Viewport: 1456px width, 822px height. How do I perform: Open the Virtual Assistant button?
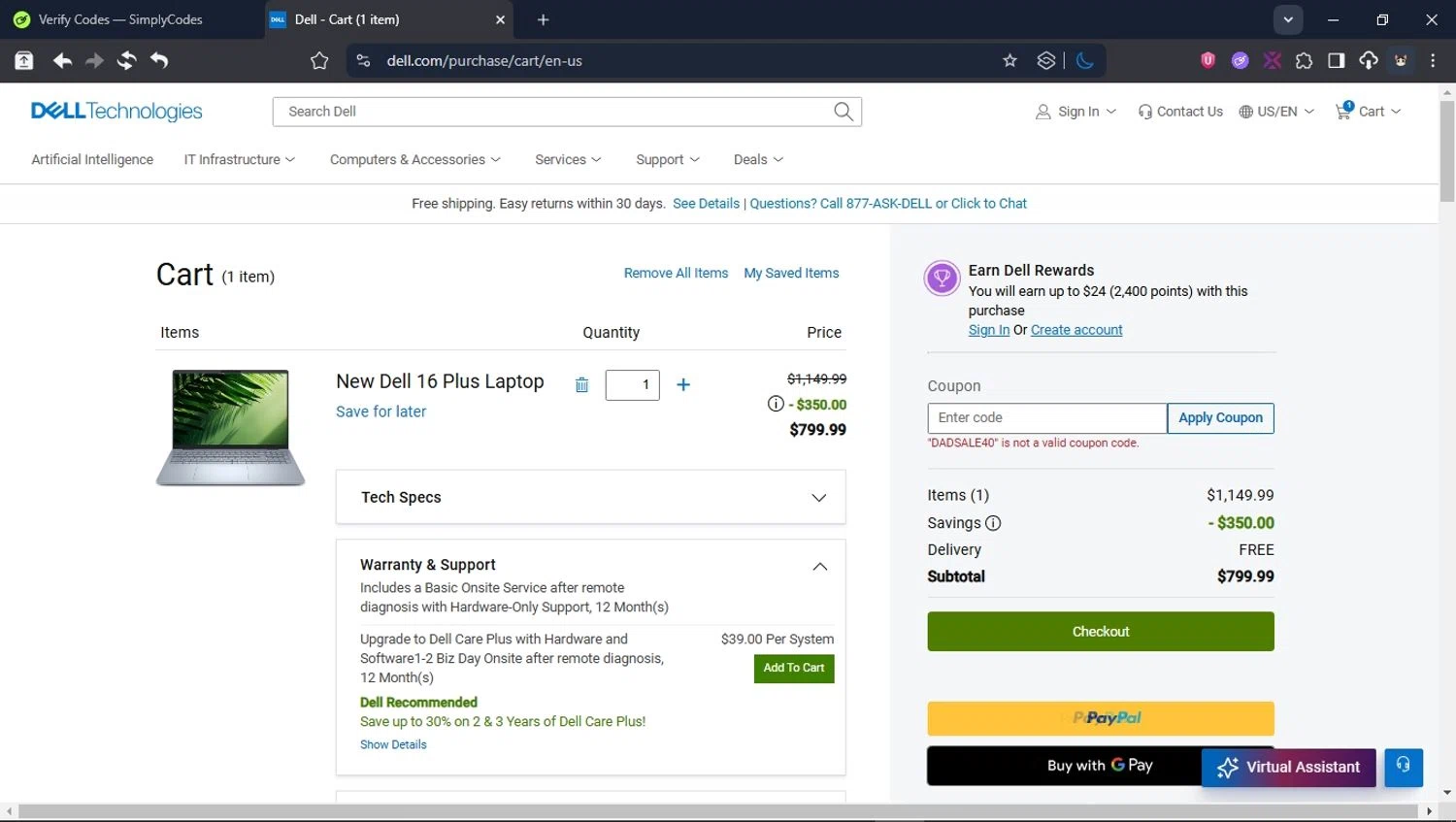(x=1288, y=767)
